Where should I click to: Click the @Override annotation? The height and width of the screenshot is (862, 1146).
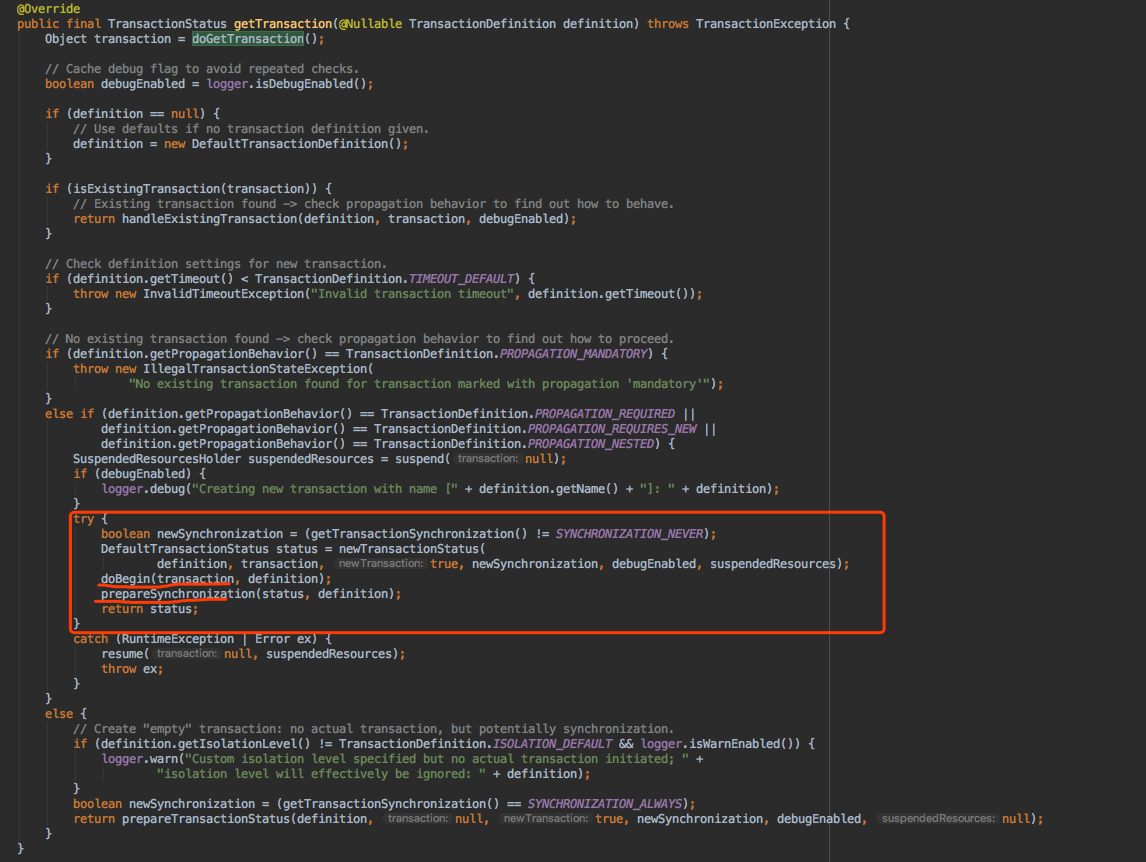48,9
